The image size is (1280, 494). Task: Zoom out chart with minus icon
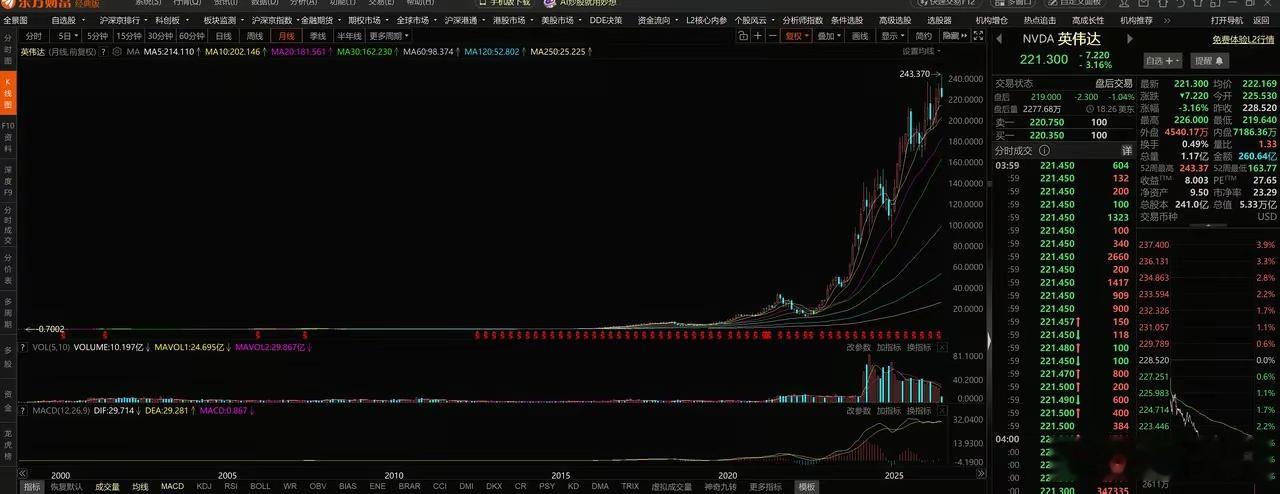pos(773,36)
